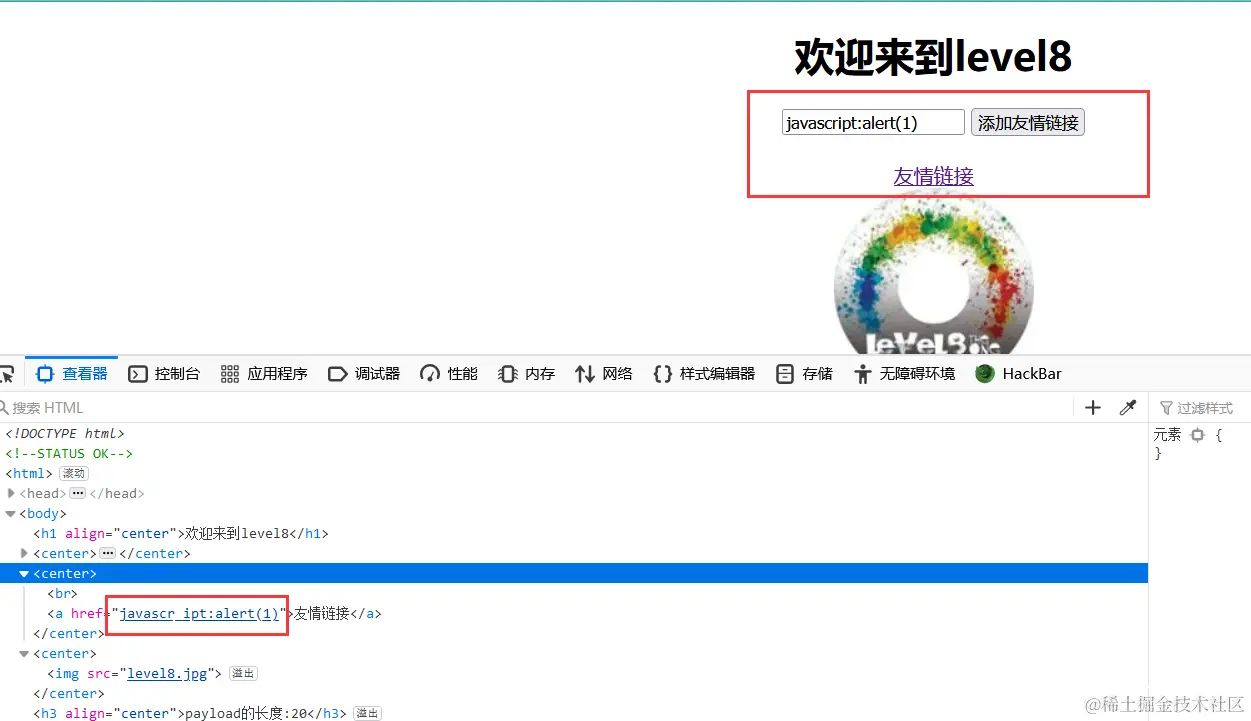This screenshot has width=1251, height=721.
Task: Click the ellipsis badge inside head tag
Action: pyautogui.click(x=78, y=493)
